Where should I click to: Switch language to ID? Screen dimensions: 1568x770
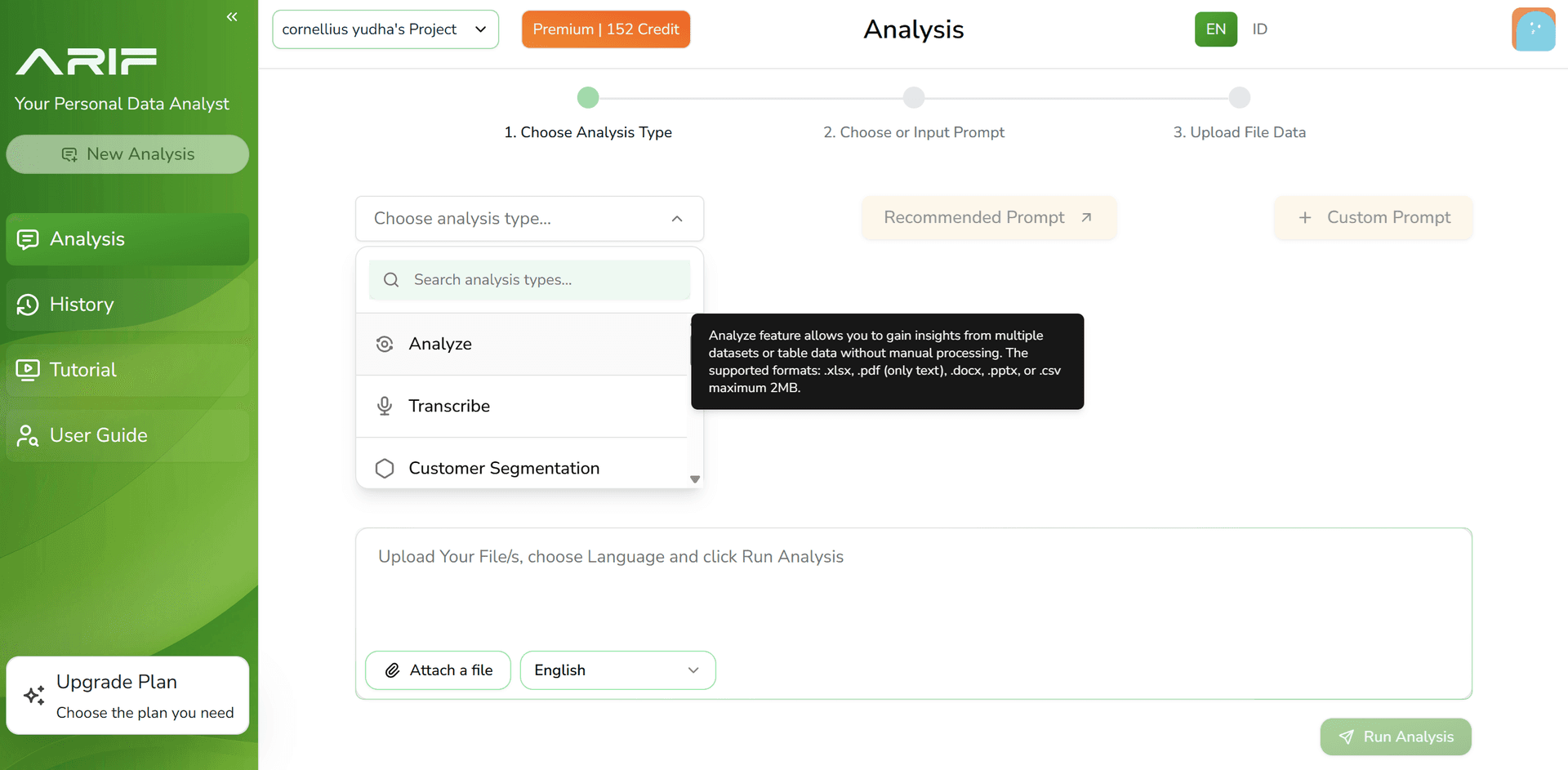[1260, 29]
